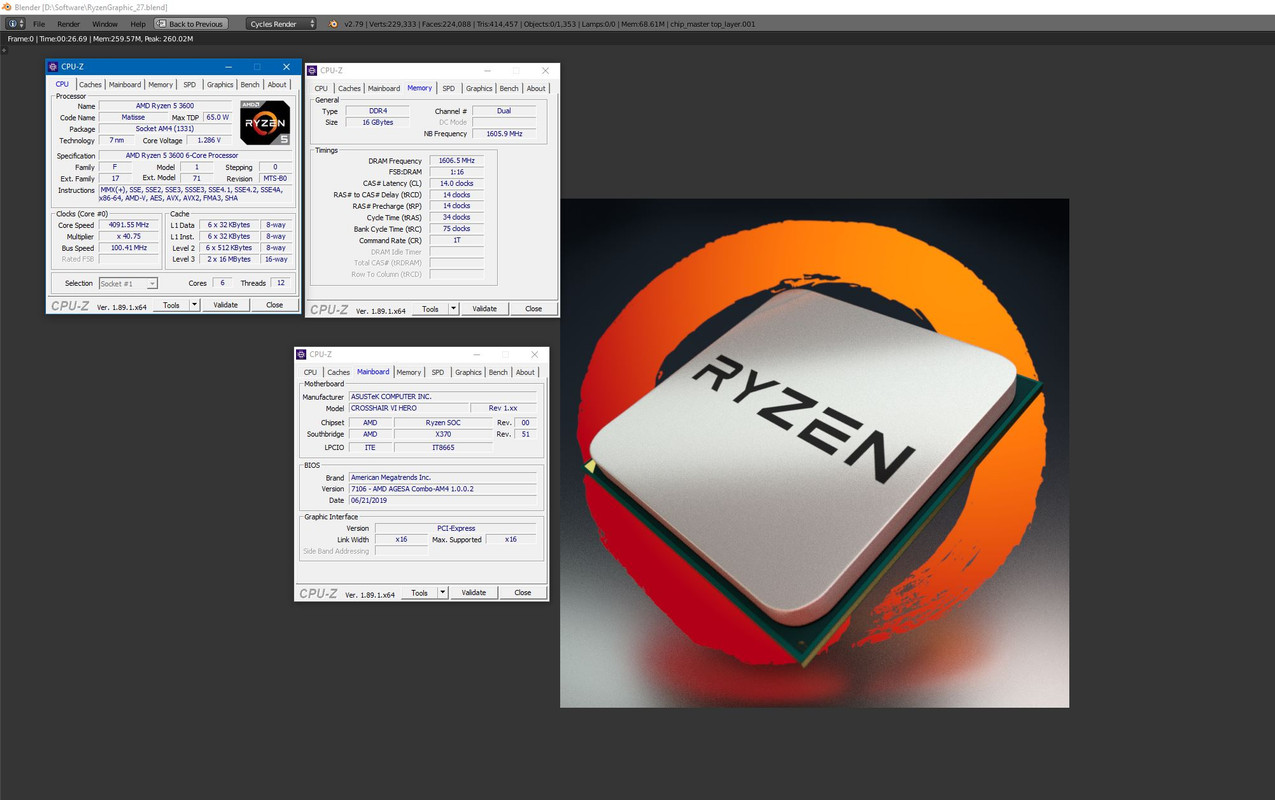This screenshot has width=1275, height=800.
Task: Click the Multiplier value x 40.75
Action: point(130,237)
